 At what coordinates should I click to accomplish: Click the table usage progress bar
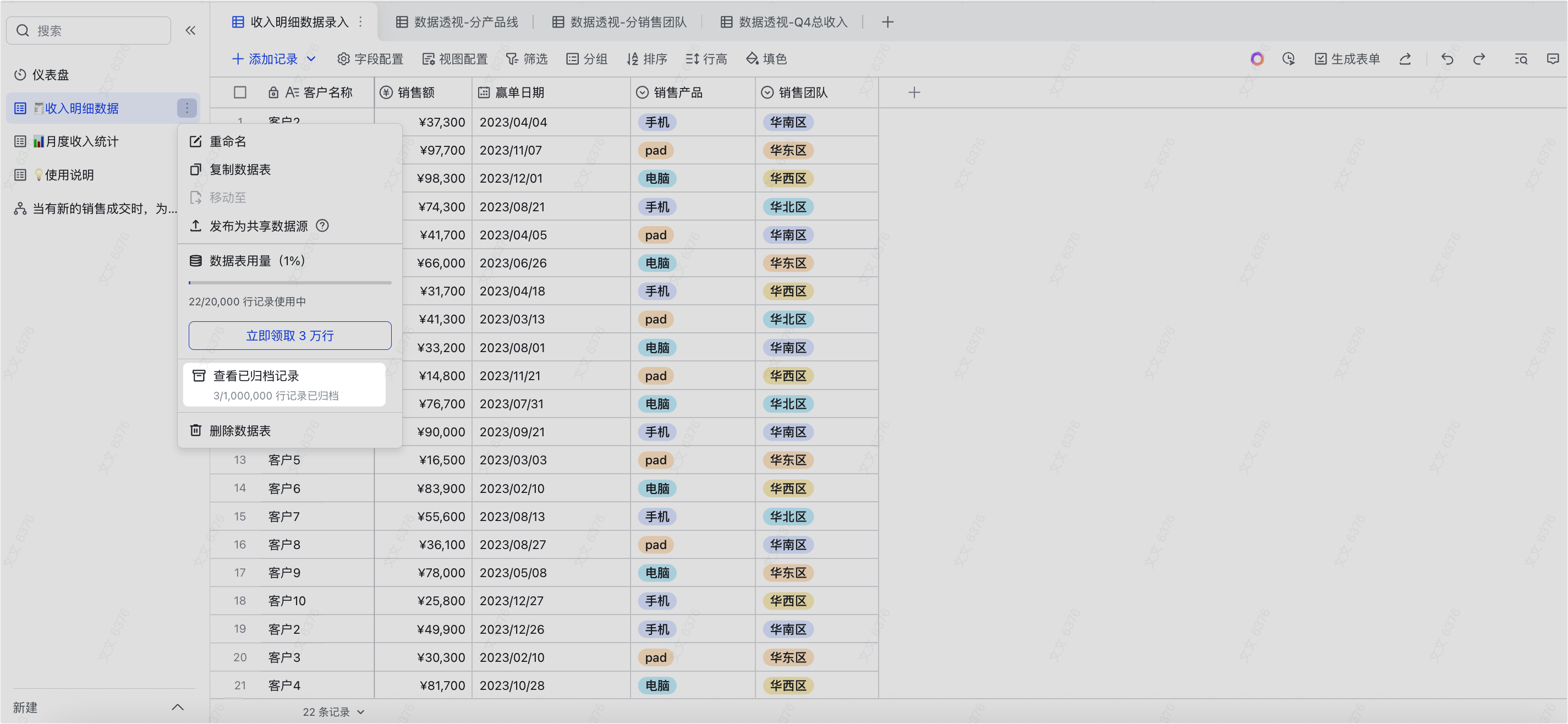[290, 283]
